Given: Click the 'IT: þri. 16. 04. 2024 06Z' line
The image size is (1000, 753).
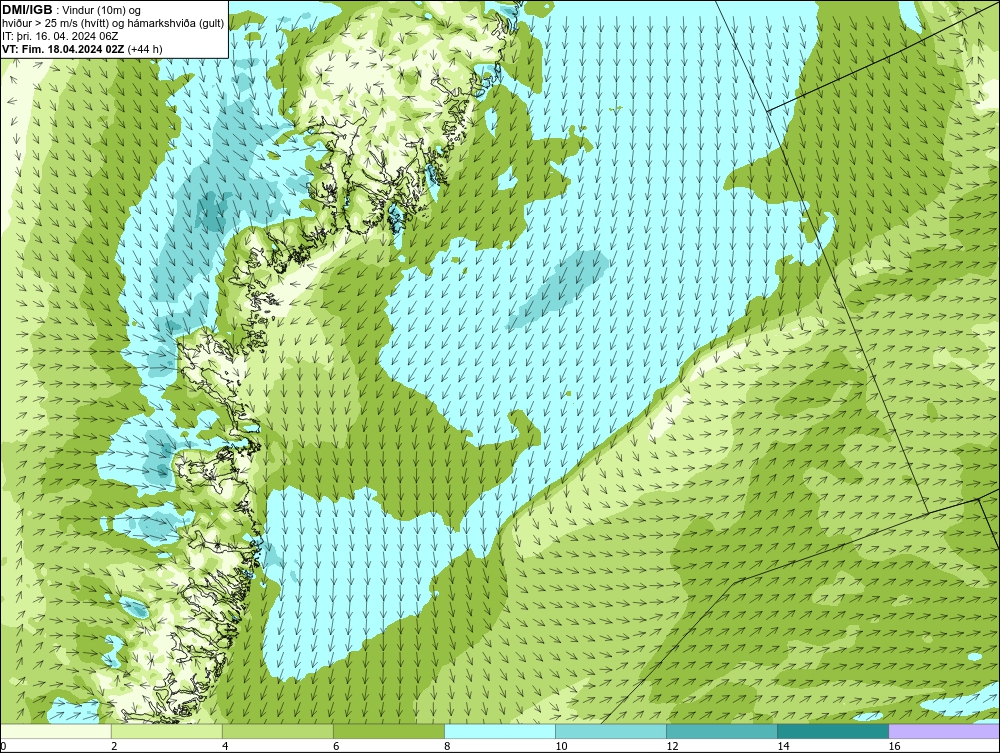Looking at the screenshot, I should pyautogui.click(x=60, y=36).
